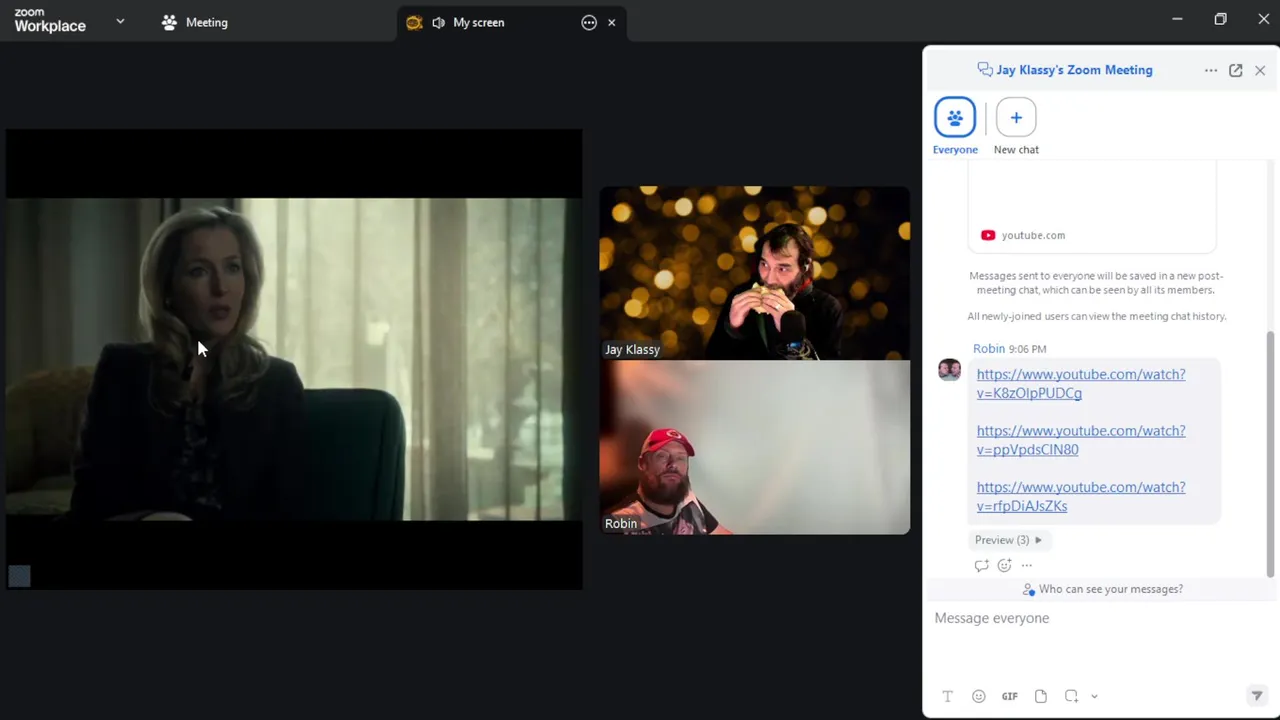
Task: Click the 9:06 PM message timestamp
Action: tap(1027, 349)
